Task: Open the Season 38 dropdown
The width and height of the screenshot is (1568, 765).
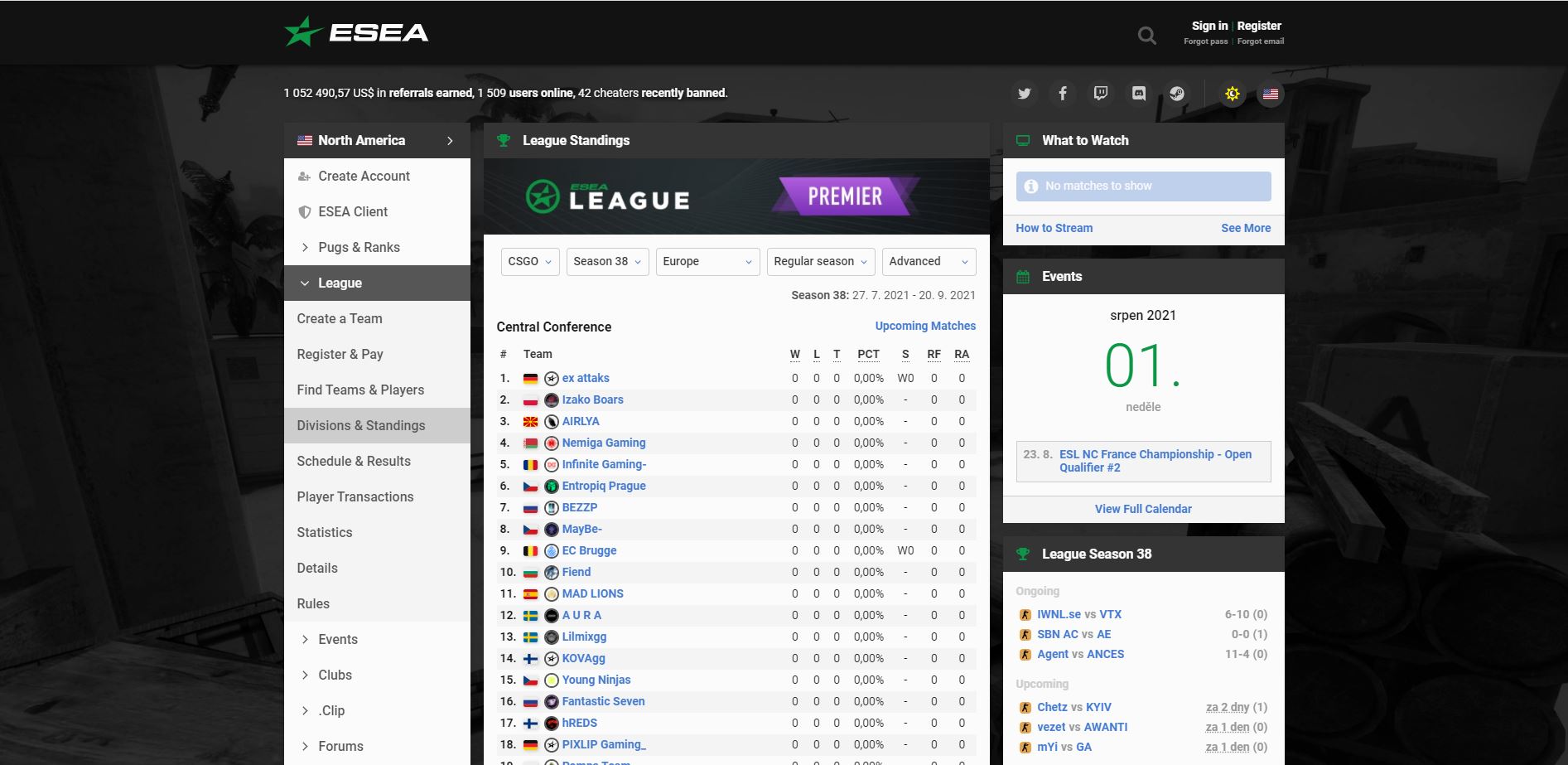Action: pos(607,262)
